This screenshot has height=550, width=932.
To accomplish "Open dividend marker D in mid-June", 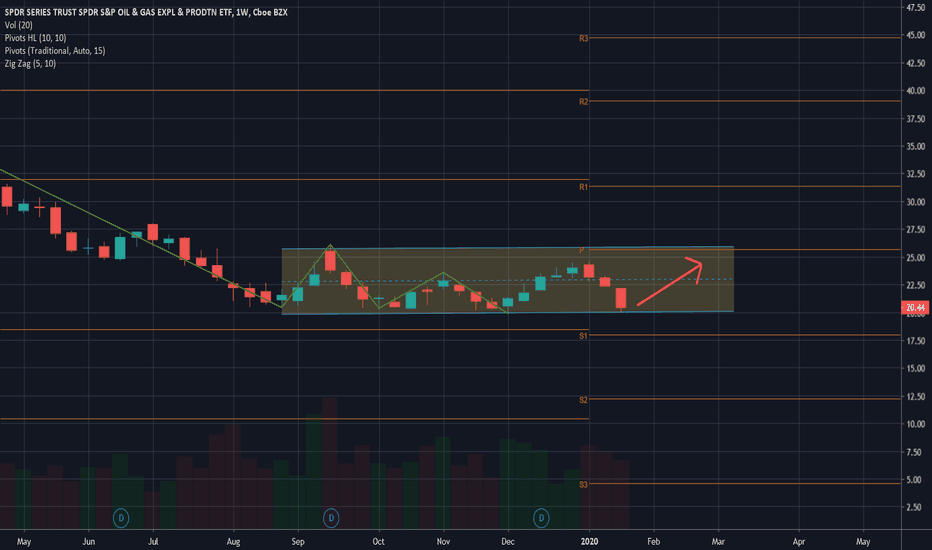I will click(121, 518).
